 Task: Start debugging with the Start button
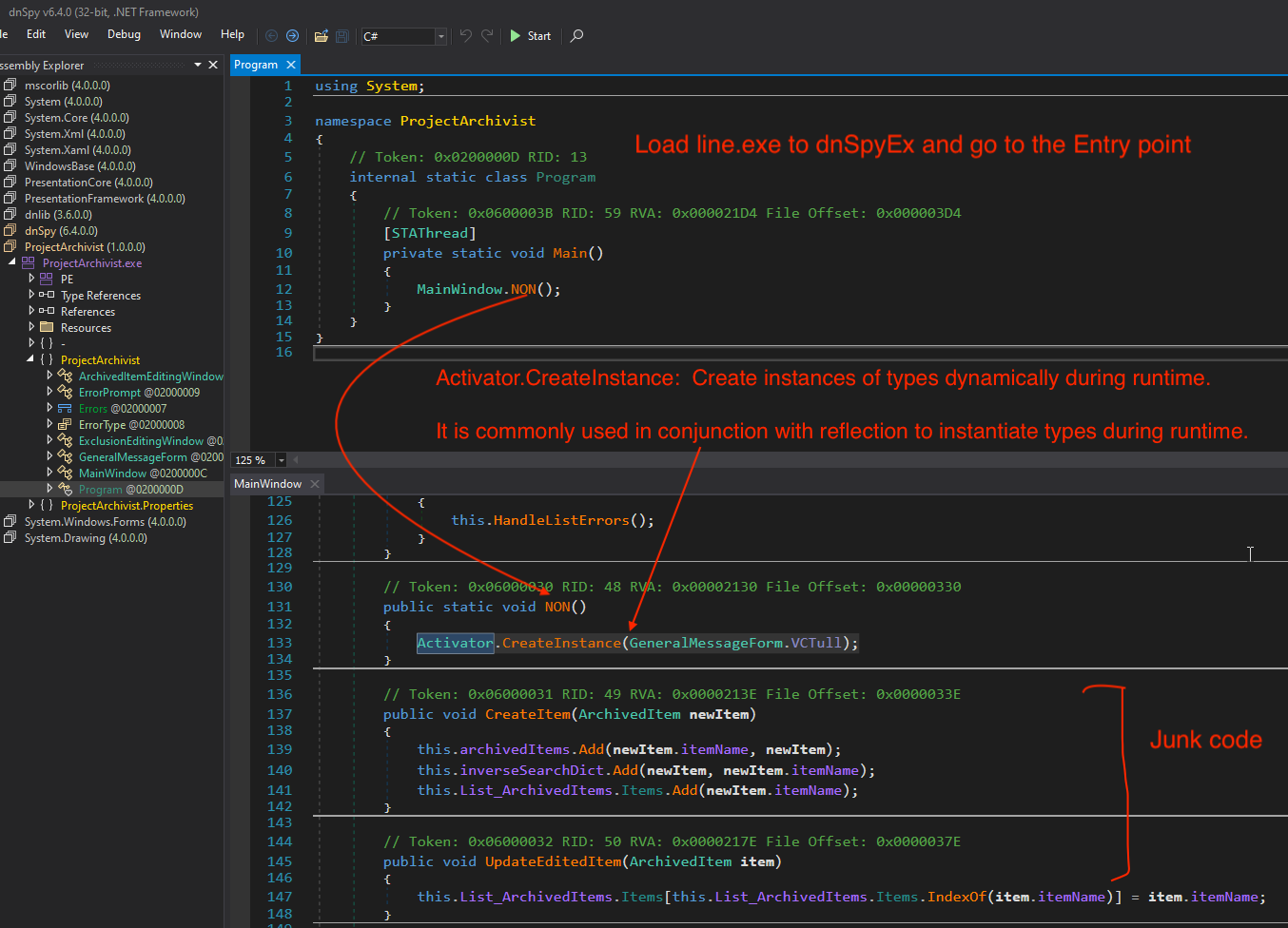pos(531,35)
